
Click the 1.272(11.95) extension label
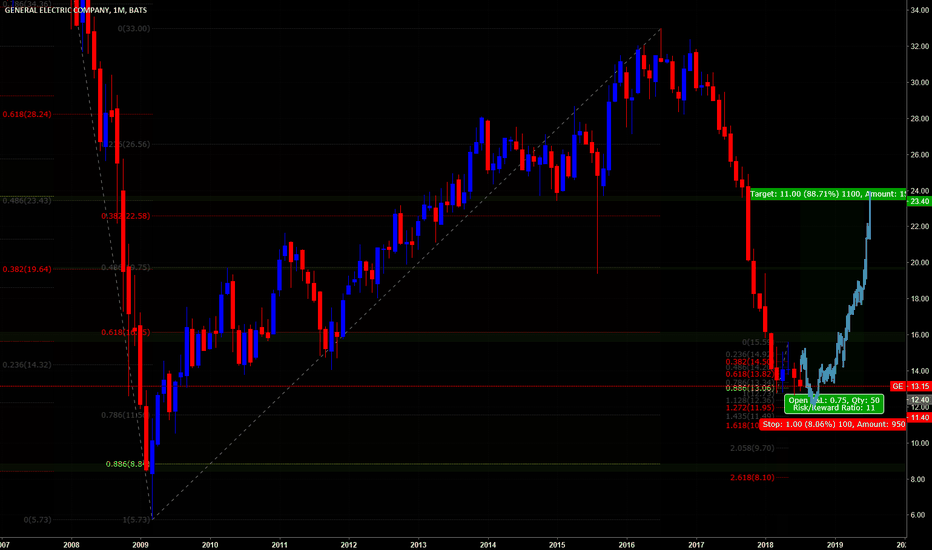tap(750, 407)
